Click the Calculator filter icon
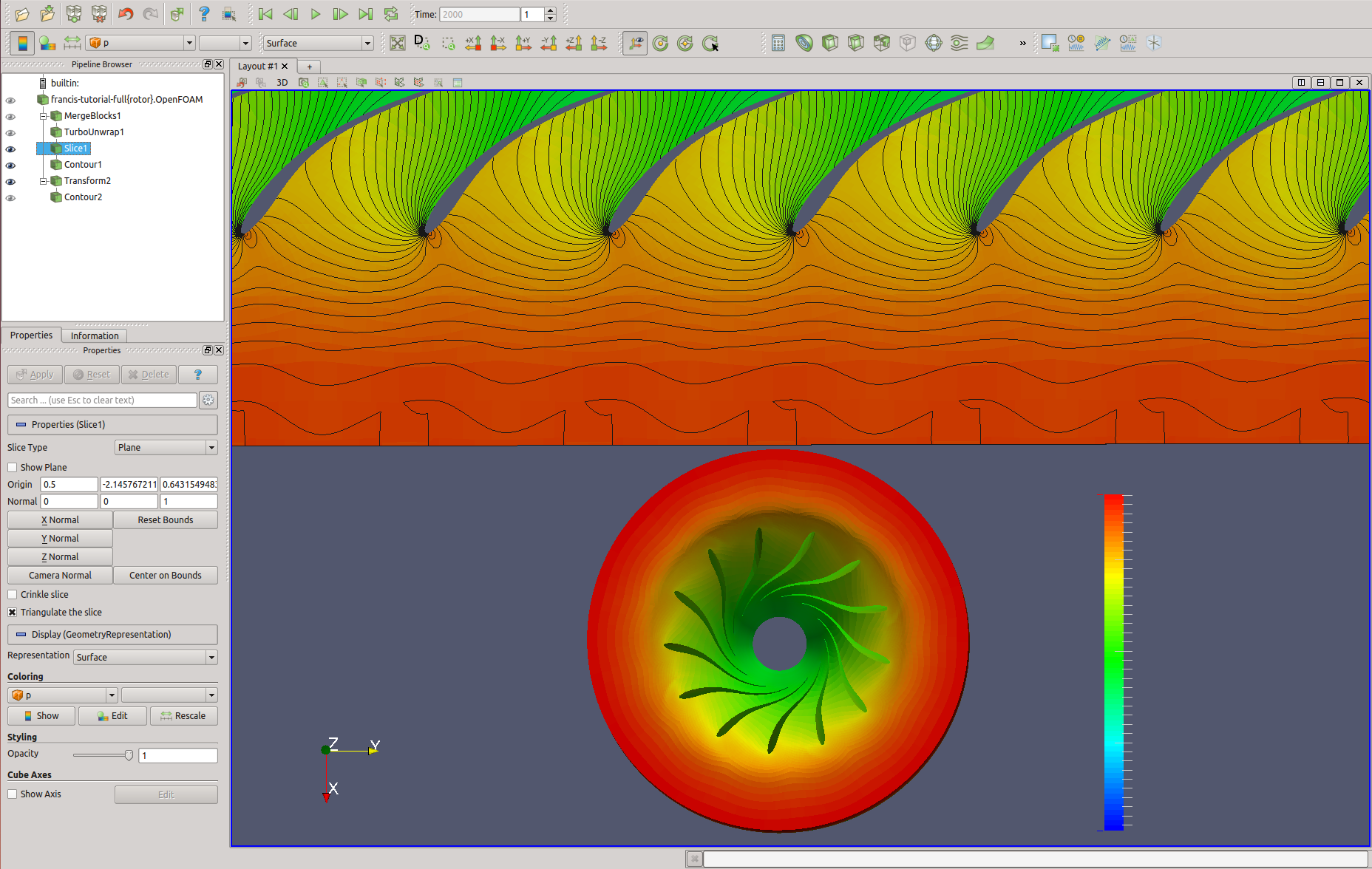 [778, 43]
